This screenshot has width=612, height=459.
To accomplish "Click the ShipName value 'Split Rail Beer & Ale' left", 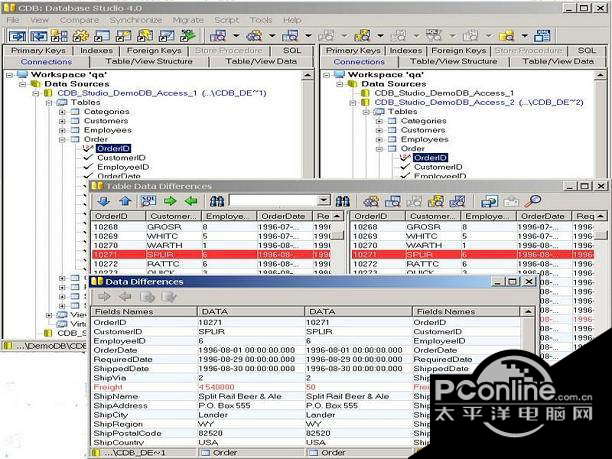I will point(240,397).
